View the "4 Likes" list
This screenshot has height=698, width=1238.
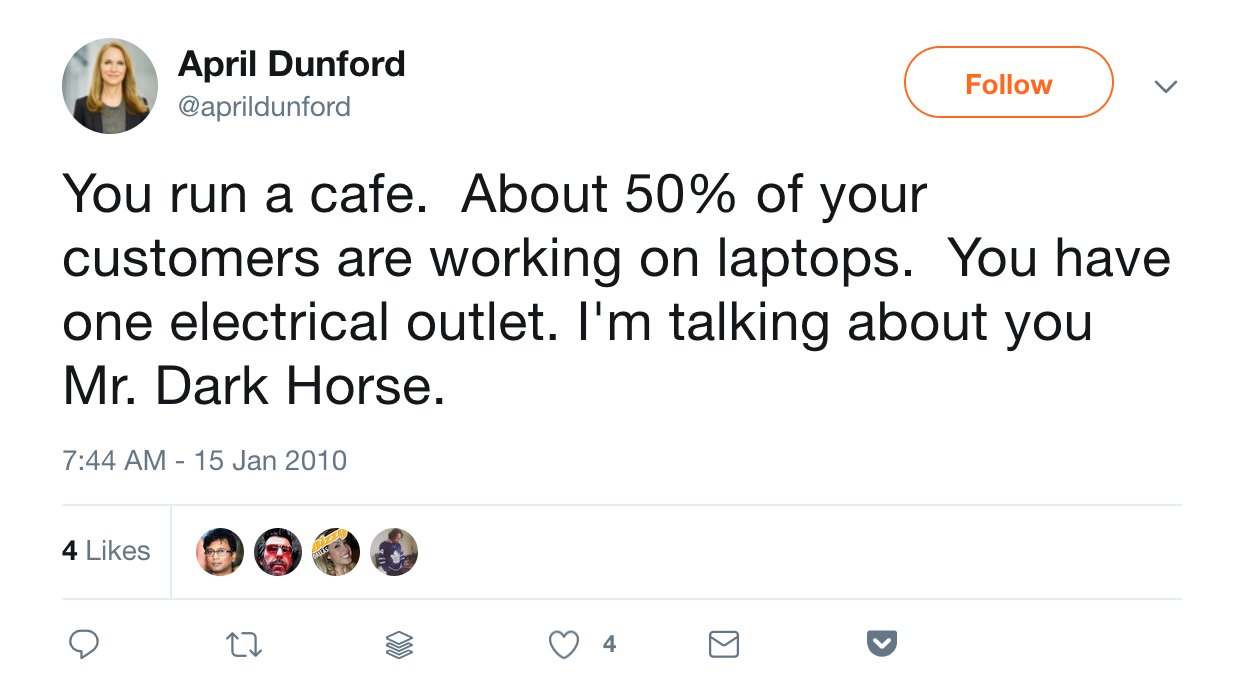click(106, 551)
